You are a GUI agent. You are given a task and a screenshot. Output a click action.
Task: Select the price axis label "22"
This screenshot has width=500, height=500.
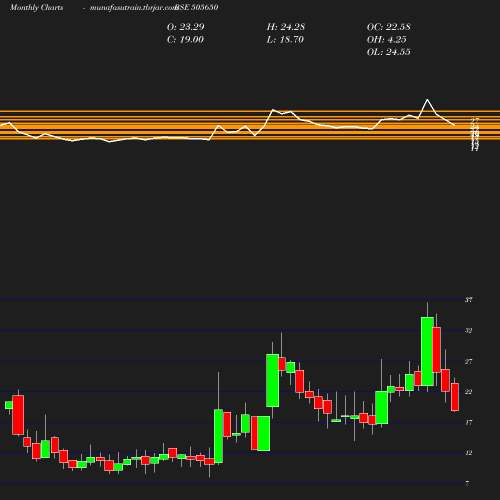point(469,392)
